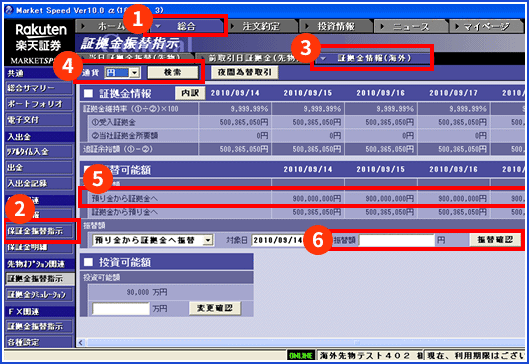Select the 証拠金情報(海外) sub-tab
The width and height of the screenshot is (529, 364).
pos(374,58)
